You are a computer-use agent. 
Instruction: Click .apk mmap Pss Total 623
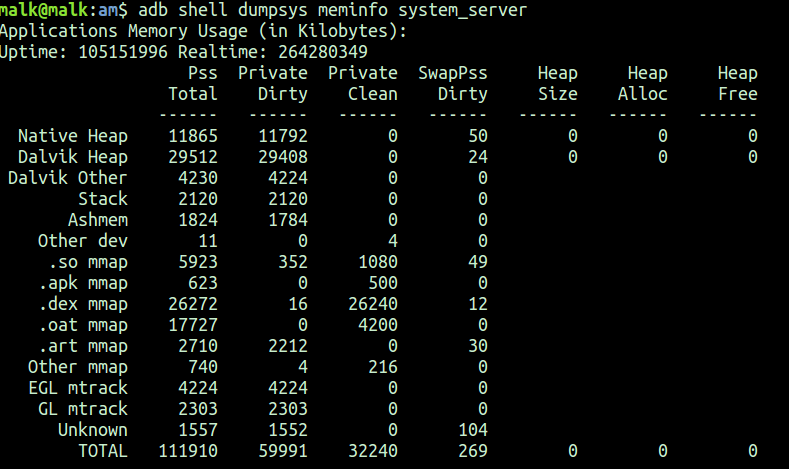coord(203,283)
